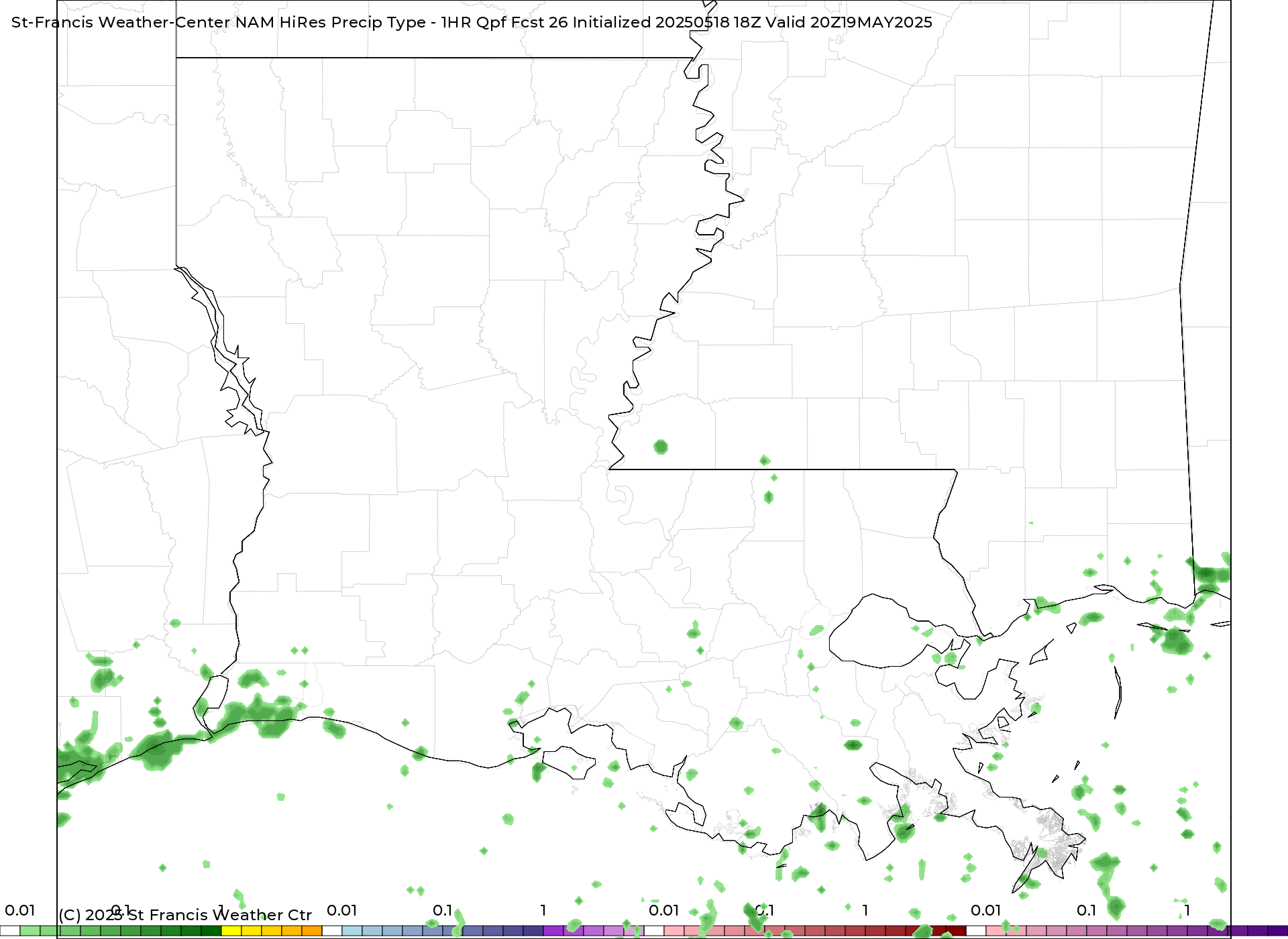Click the 1 label above the purple-blue legend scale
1288x939 pixels.
(543, 910)
